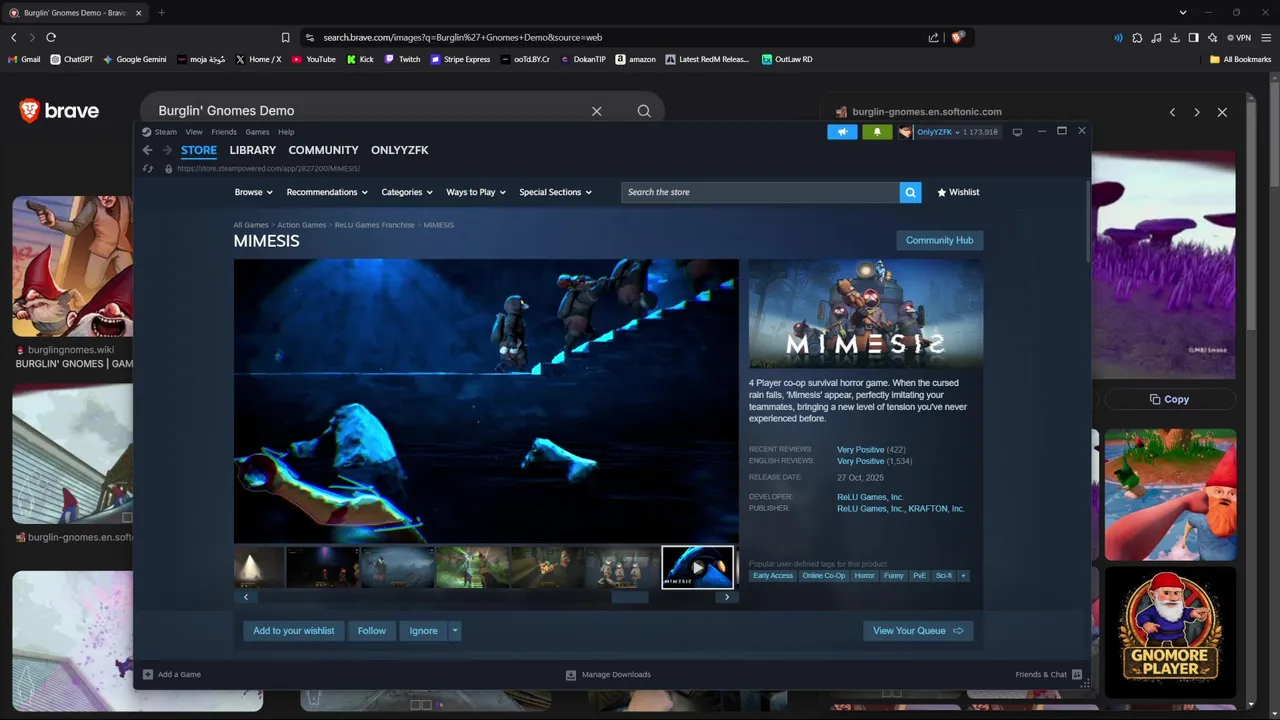Click the Ignore button

[x=423, y=631]
